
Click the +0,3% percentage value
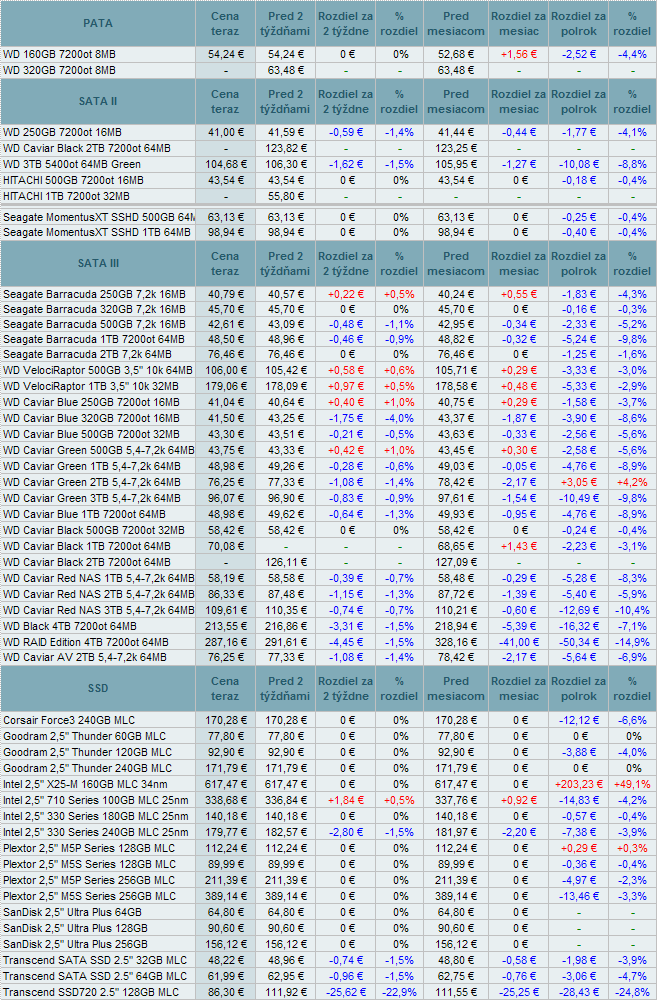click(x=632, y=848)
